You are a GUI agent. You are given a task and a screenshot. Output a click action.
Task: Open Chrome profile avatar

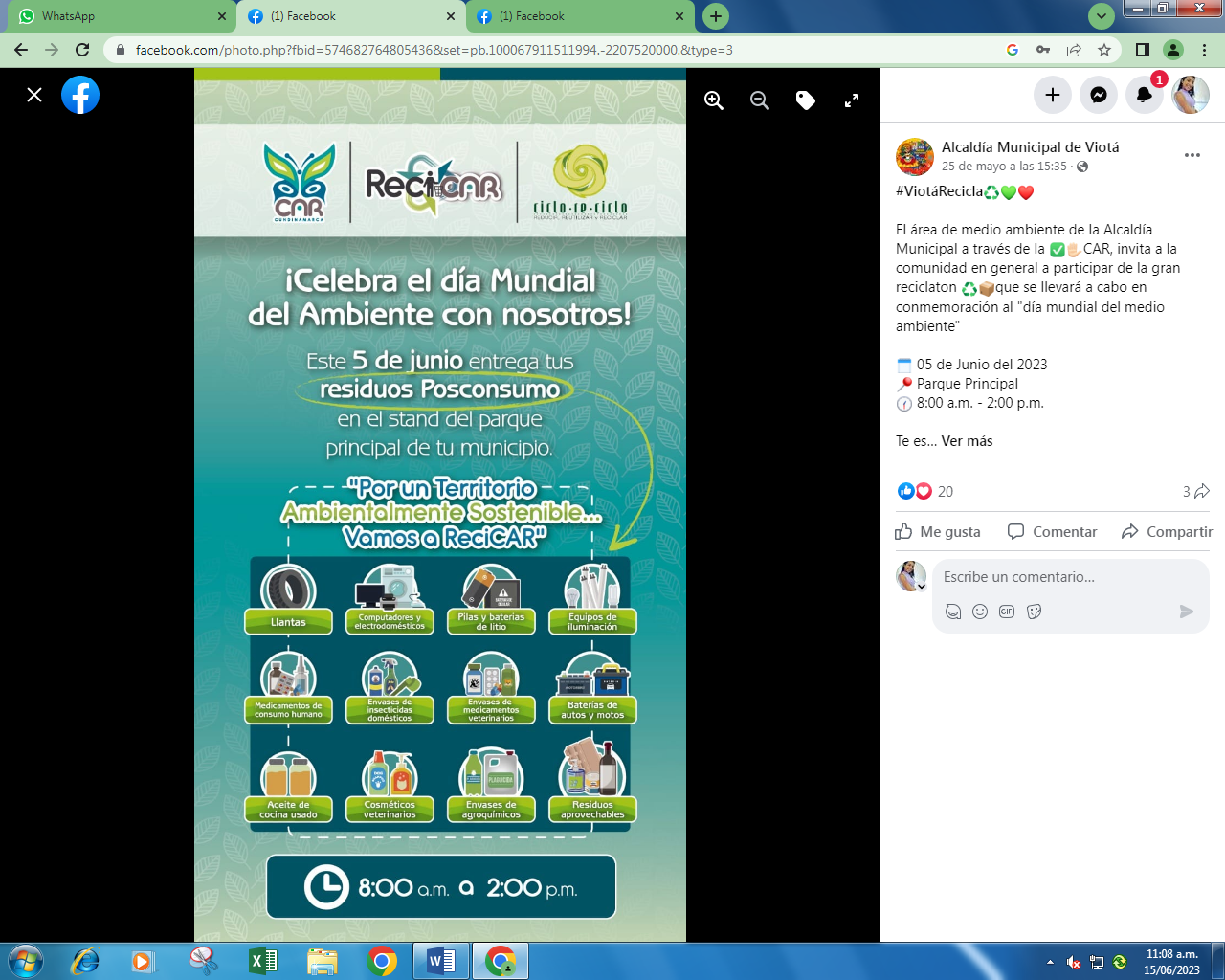pos(1173,50)
